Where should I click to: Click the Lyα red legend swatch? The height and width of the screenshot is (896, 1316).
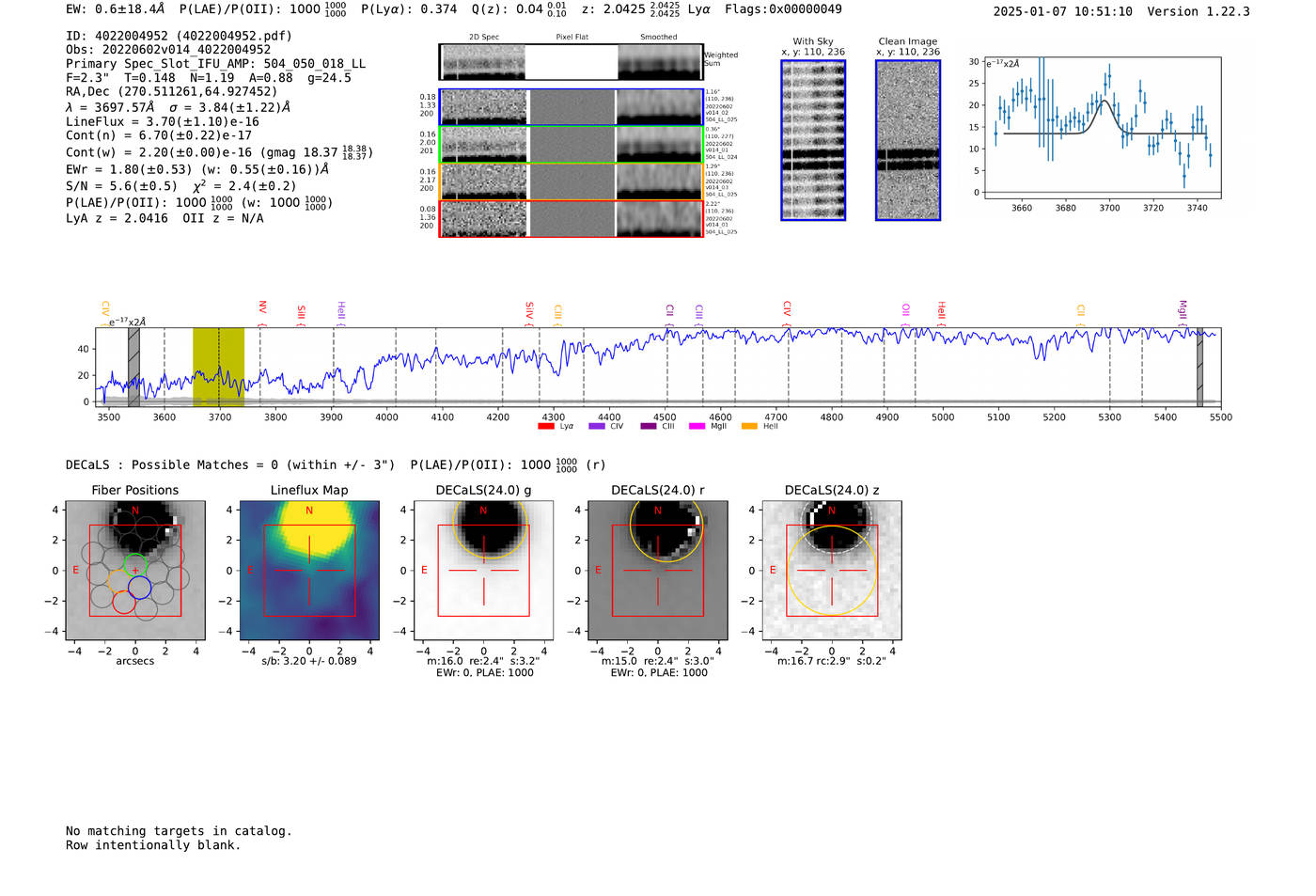(545, 426)
